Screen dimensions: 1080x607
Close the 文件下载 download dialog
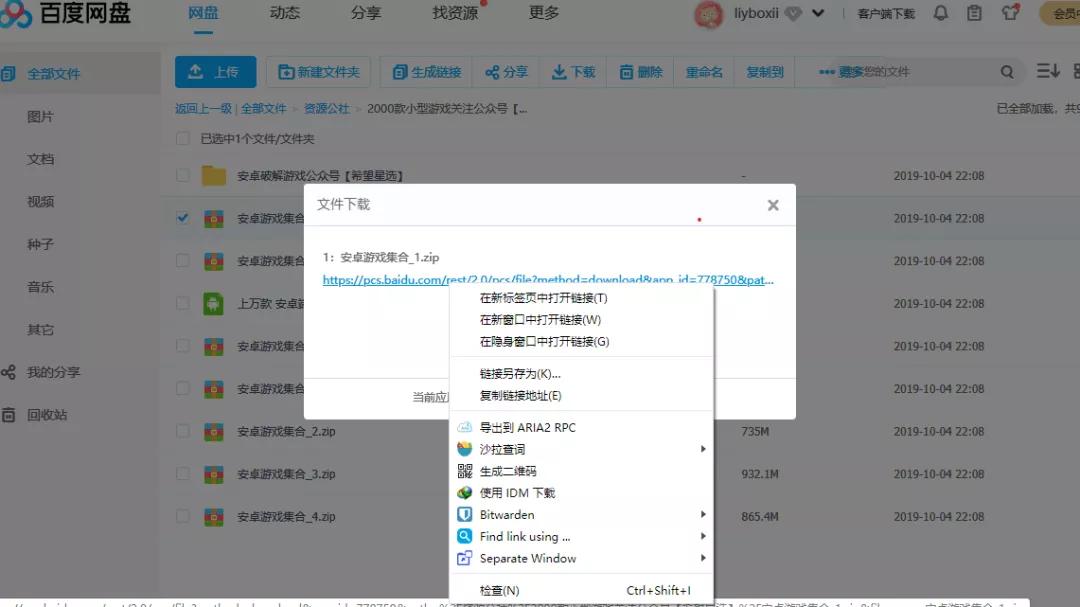(773, 205)
